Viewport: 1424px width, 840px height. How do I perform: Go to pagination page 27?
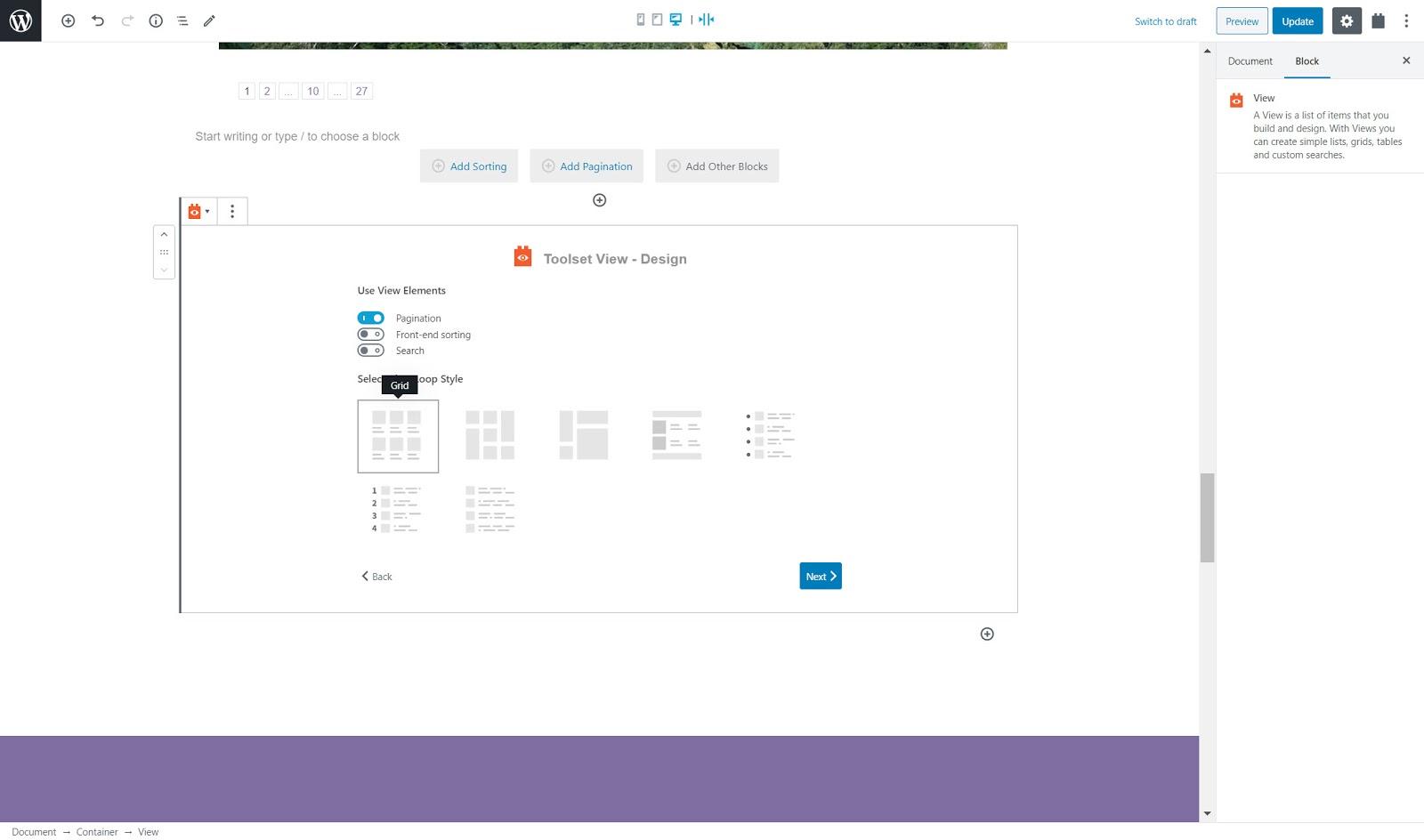point(361,91)
